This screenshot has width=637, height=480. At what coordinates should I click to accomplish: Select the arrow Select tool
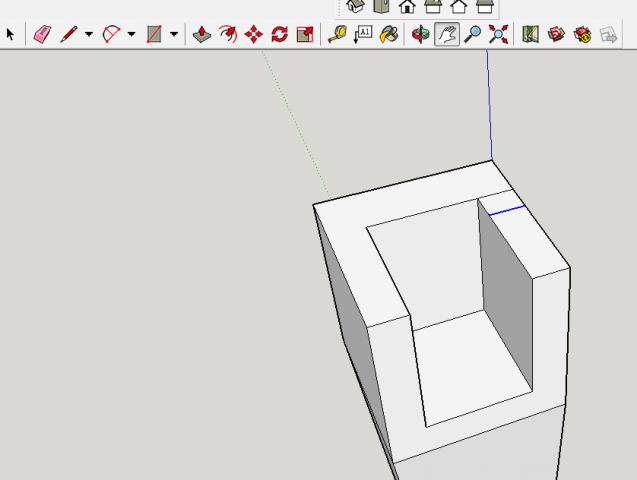[11, 34]
